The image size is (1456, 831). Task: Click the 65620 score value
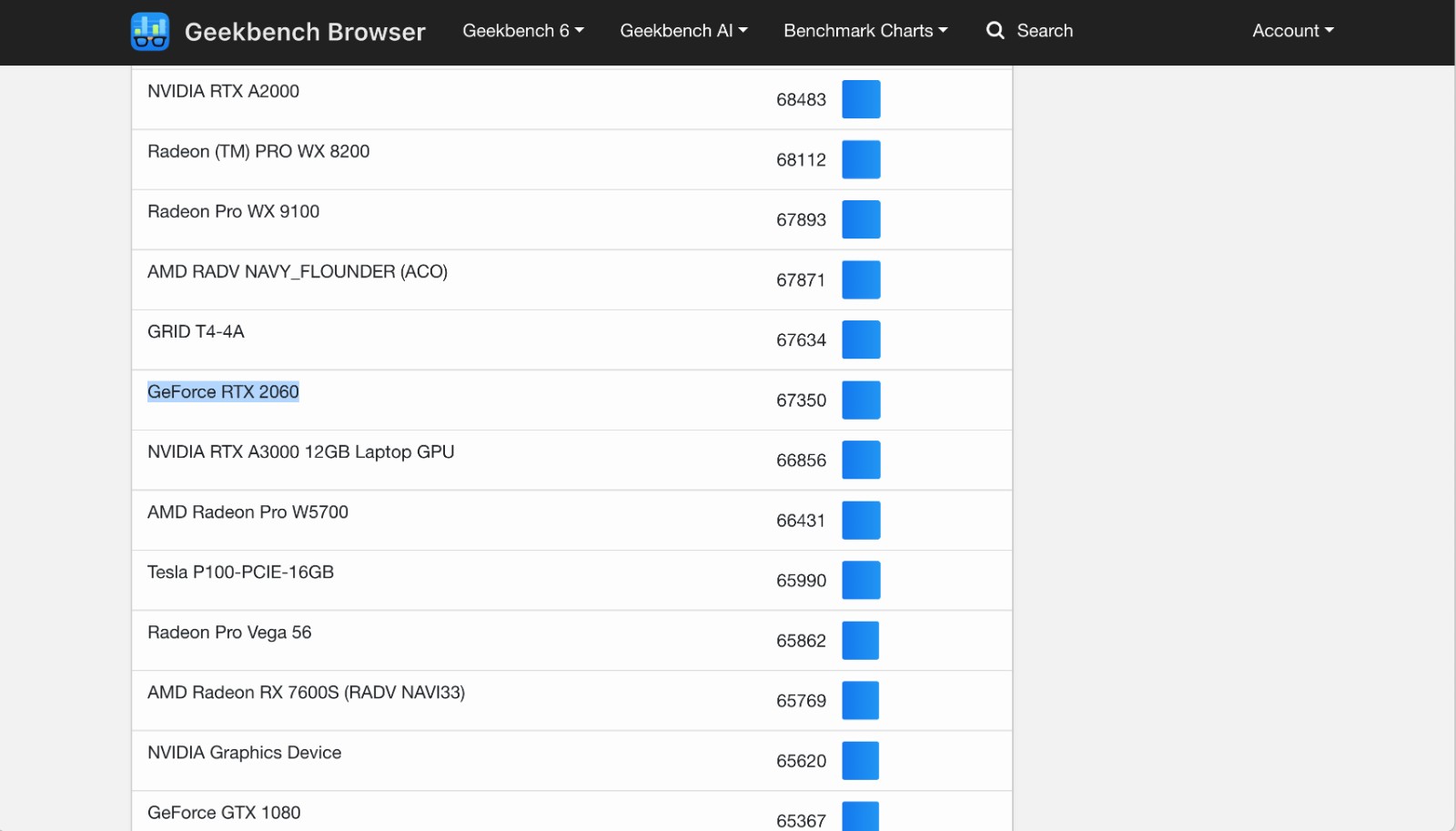pyautogui.click(x=801, y=760)
